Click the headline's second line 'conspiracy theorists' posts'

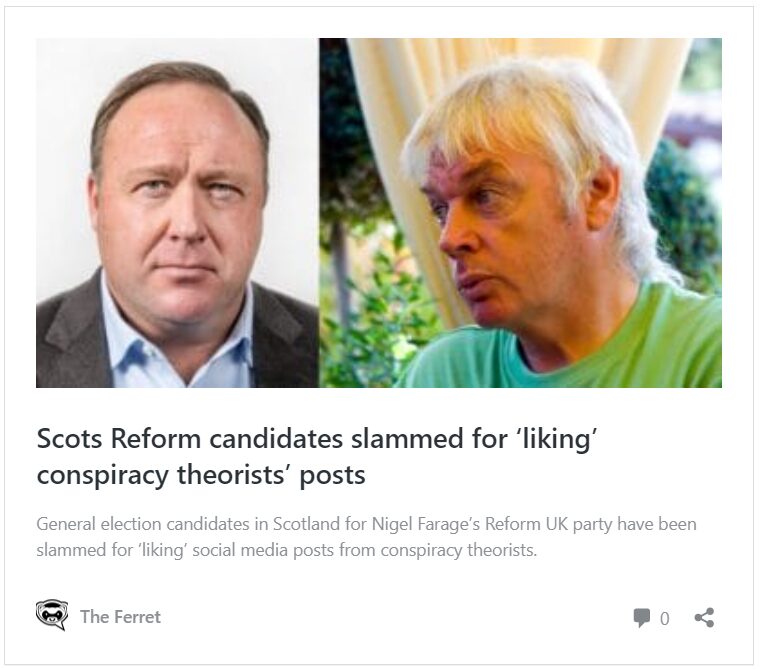201,475
